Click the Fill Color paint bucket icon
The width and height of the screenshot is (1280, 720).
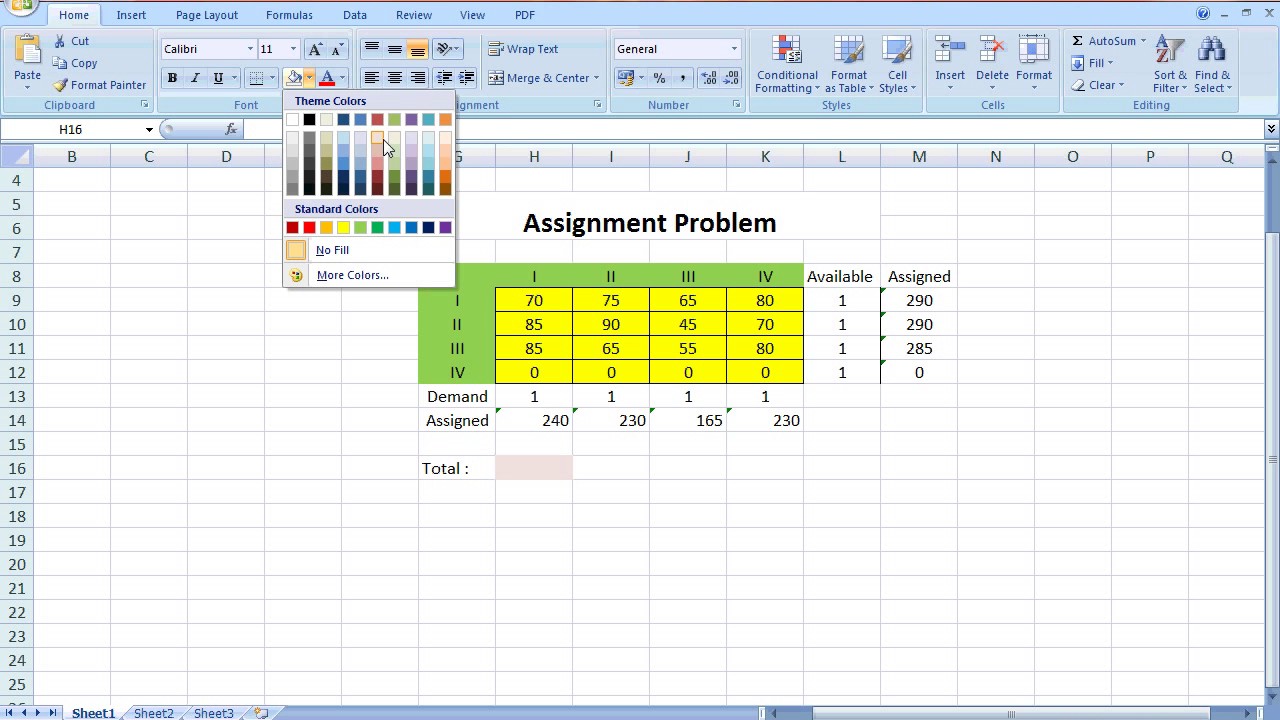click(294, 78)
